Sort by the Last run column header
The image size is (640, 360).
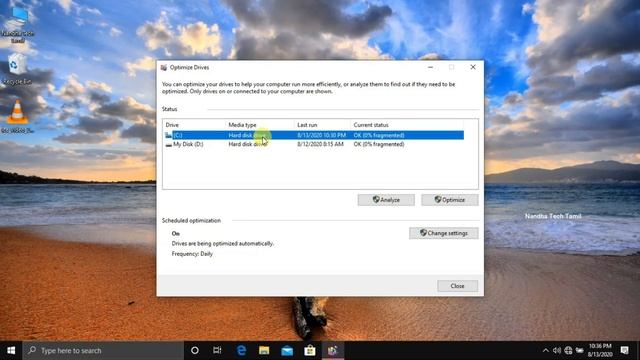[322, 124]
